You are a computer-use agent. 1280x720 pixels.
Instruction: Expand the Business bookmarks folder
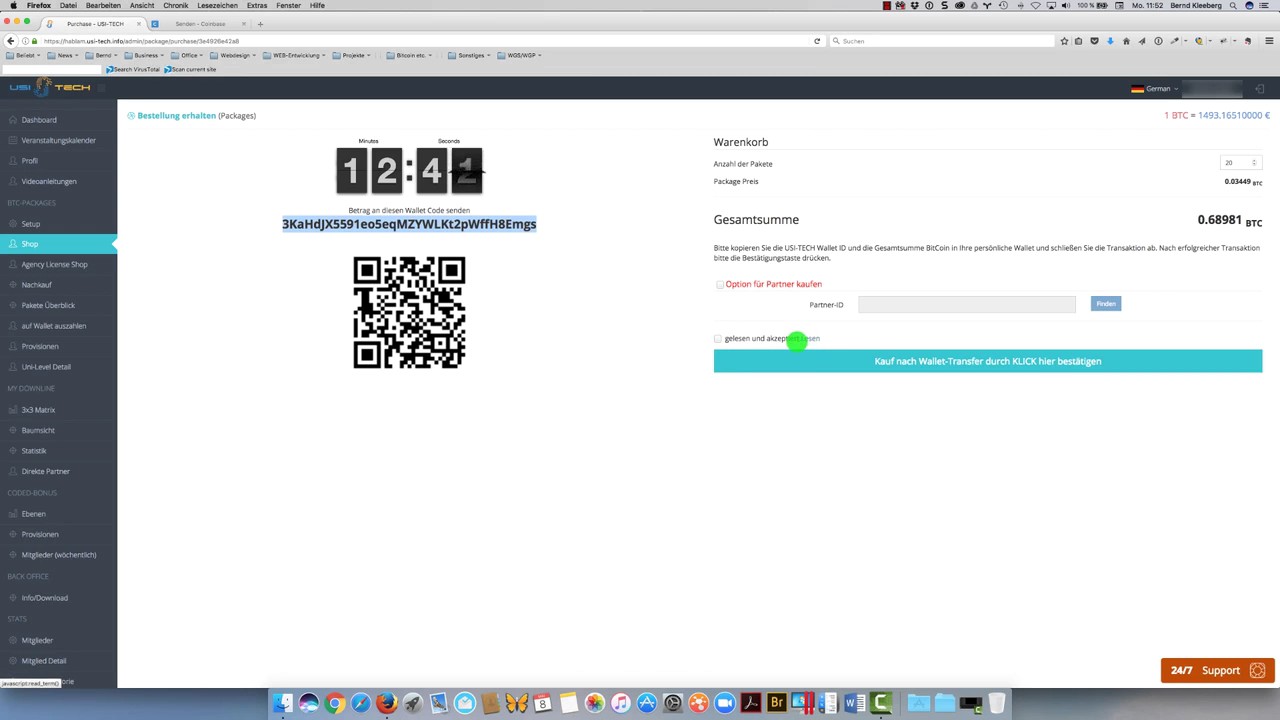146,55
